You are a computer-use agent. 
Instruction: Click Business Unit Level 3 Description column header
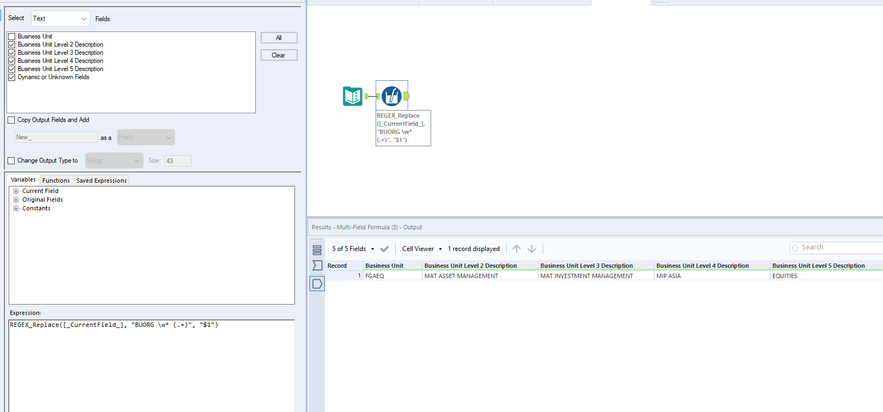tap(596, 266)
